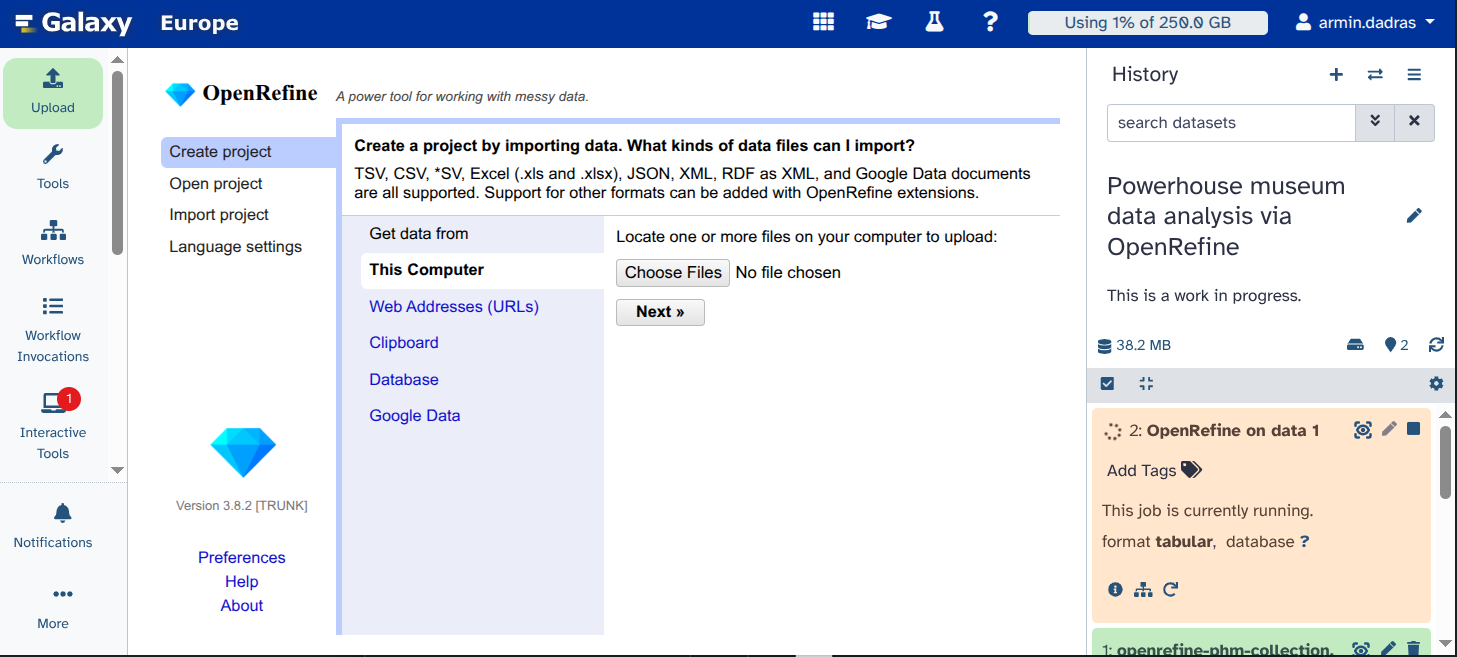
Task: Rerun the OpenRefine job with refresh icon
Action: point(1171,590)
